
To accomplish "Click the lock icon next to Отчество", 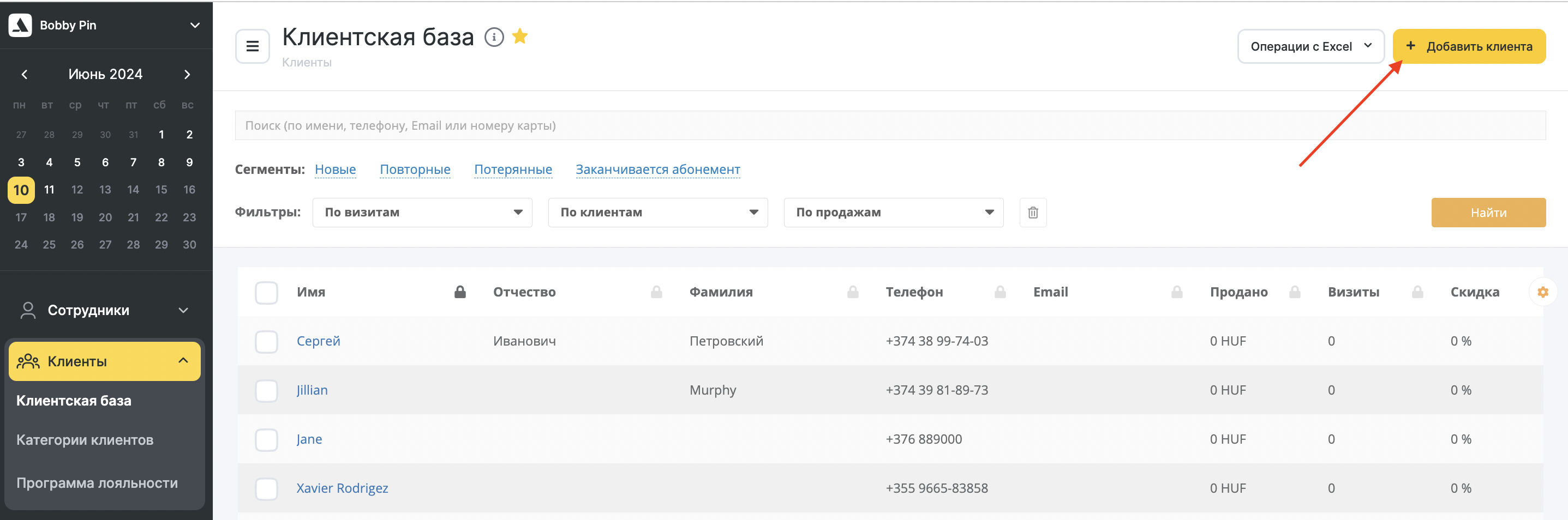I will tap(656, 292).
